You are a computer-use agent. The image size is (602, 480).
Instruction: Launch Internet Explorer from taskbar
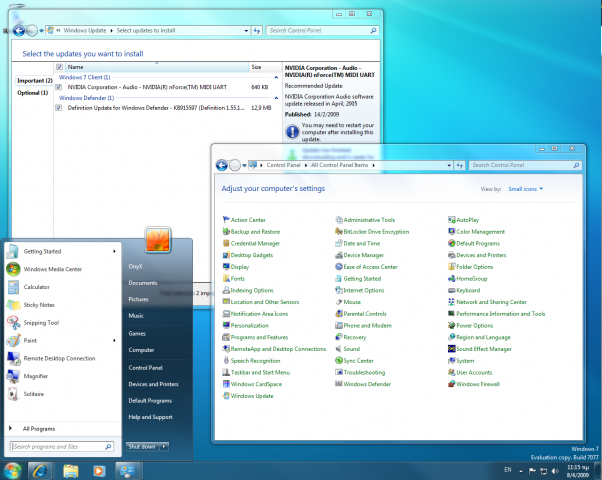click(x=40, y=471)
